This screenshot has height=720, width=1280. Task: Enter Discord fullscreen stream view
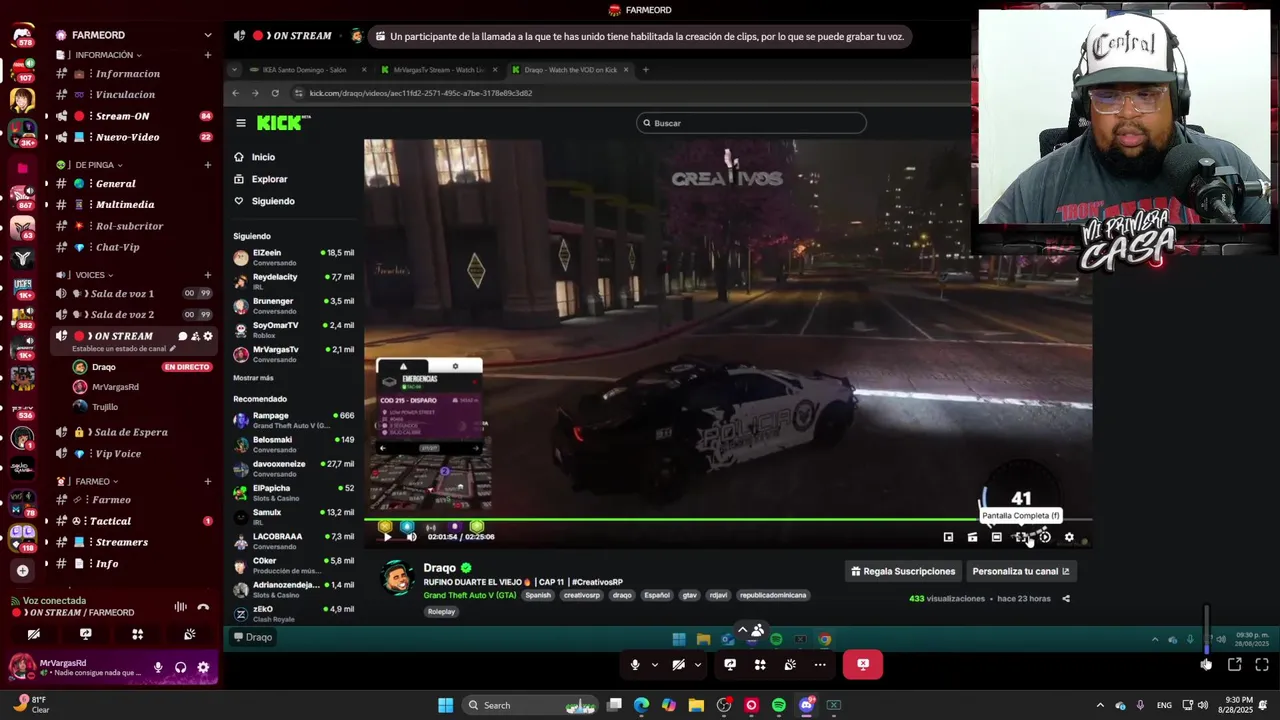click(1261, 664)
